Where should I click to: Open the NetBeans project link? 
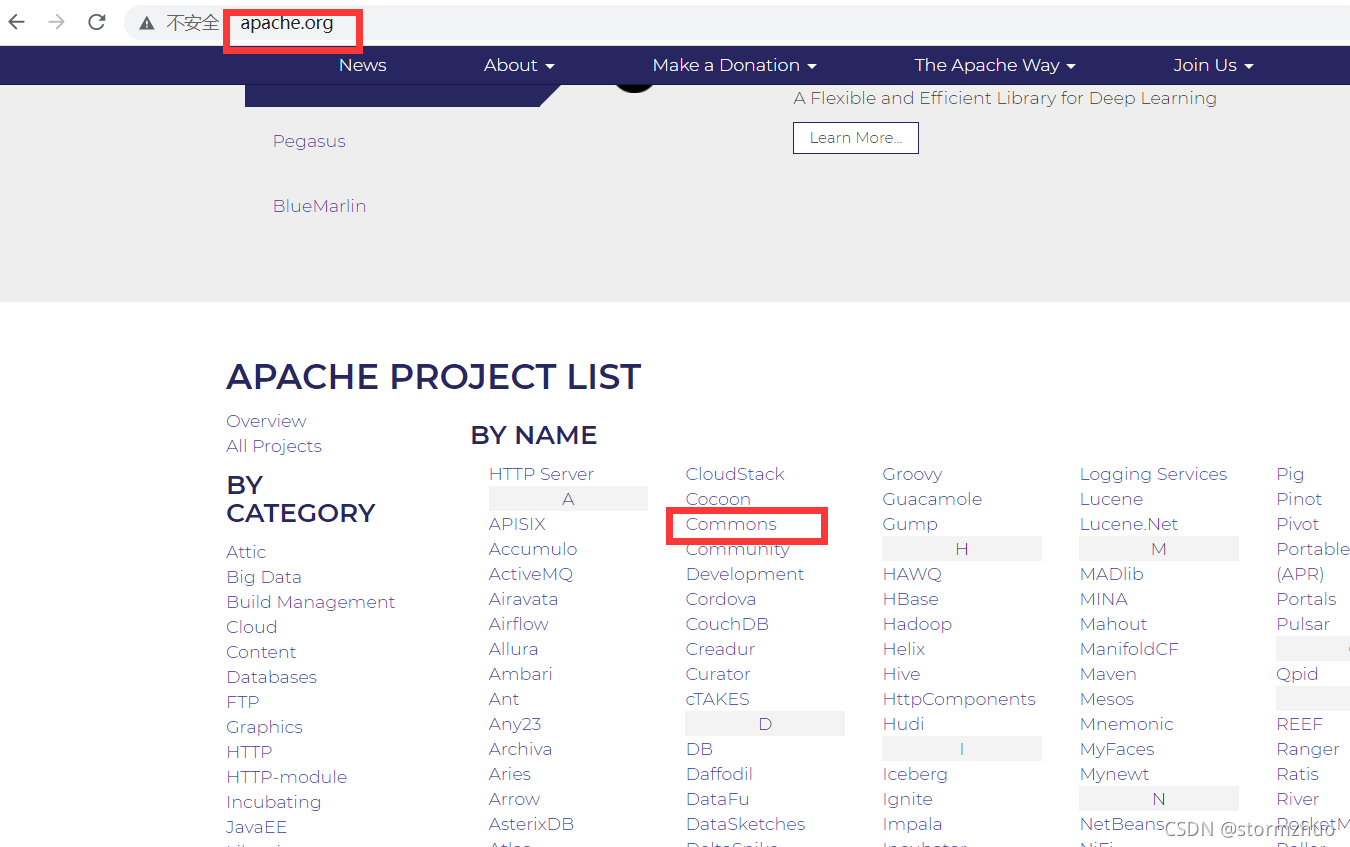[x=1122, y=824]
